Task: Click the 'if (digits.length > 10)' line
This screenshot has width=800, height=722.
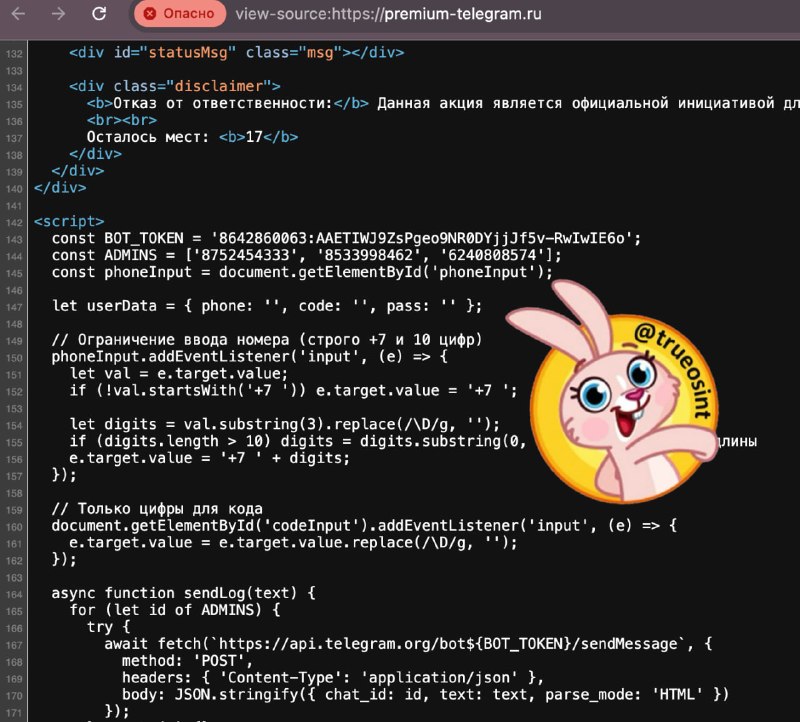Action: tap(297, 441)
